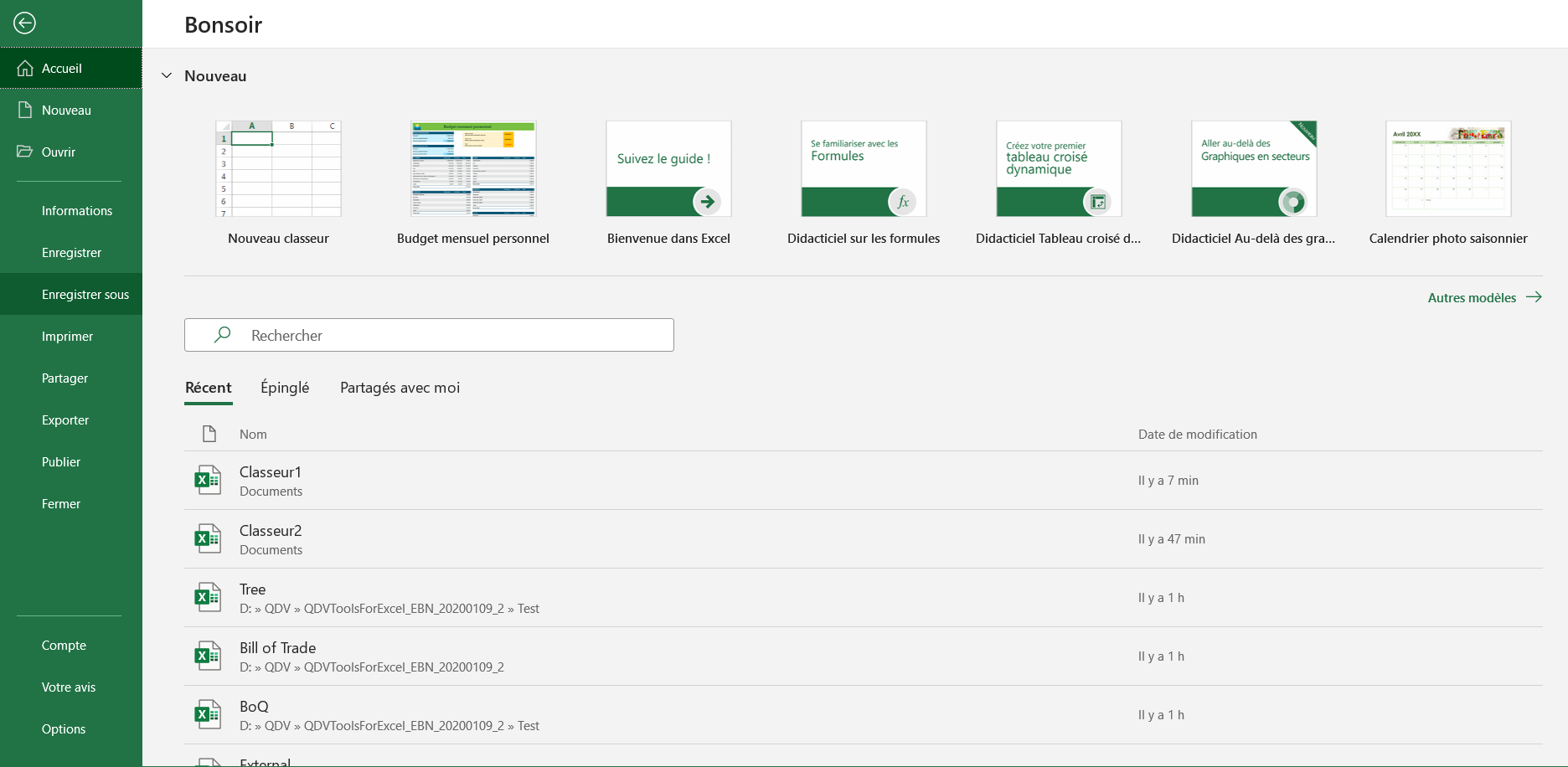The height and width of the screenshot is (767, 1568).
Task: Sort by Date de modification header
Action: coord(1197,434)
